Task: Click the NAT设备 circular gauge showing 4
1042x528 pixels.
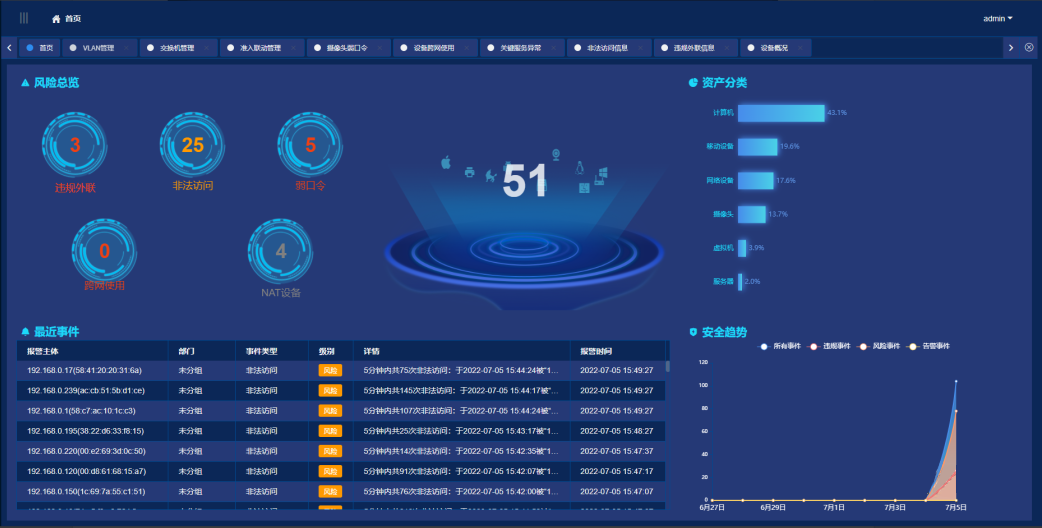Action: tap(281, 252)
